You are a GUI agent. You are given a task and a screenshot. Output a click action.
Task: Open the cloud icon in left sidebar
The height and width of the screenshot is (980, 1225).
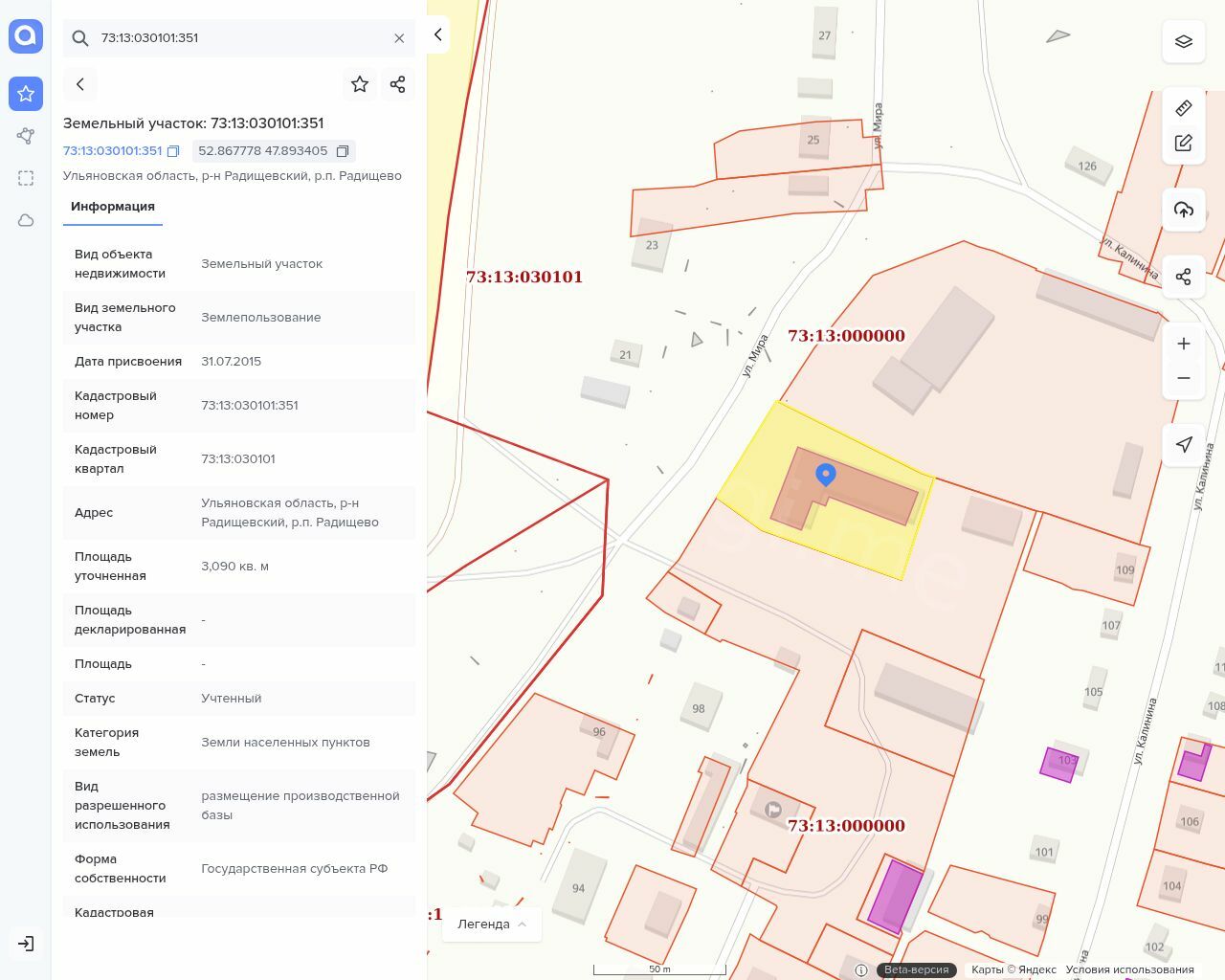tap(26, 220)
